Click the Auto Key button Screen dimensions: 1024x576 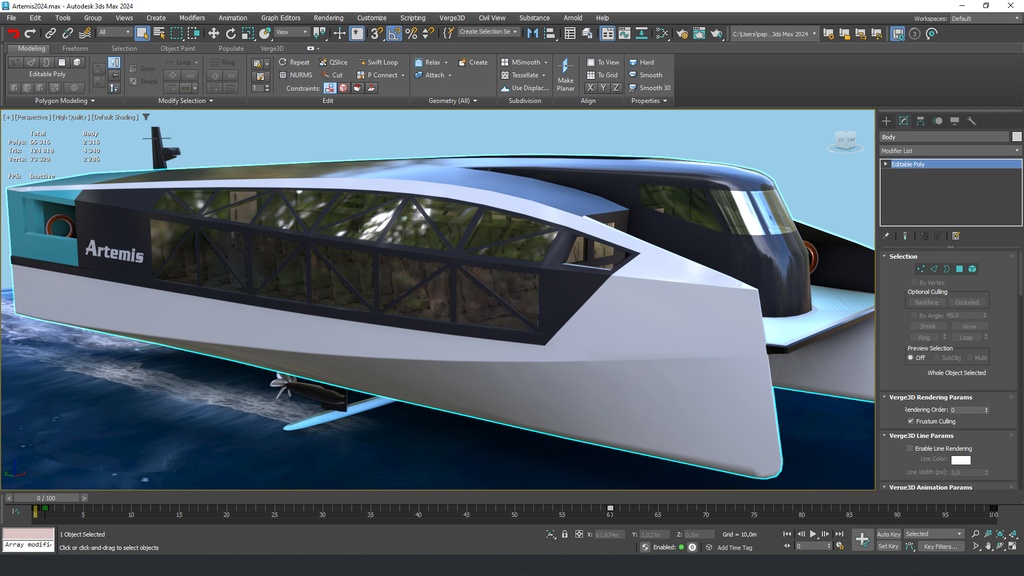click(888, 534)
